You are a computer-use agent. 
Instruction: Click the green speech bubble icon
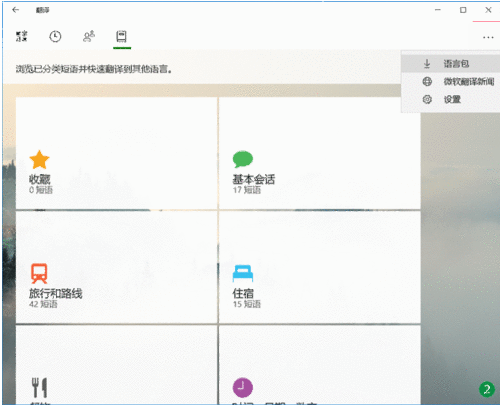(243, 159)
